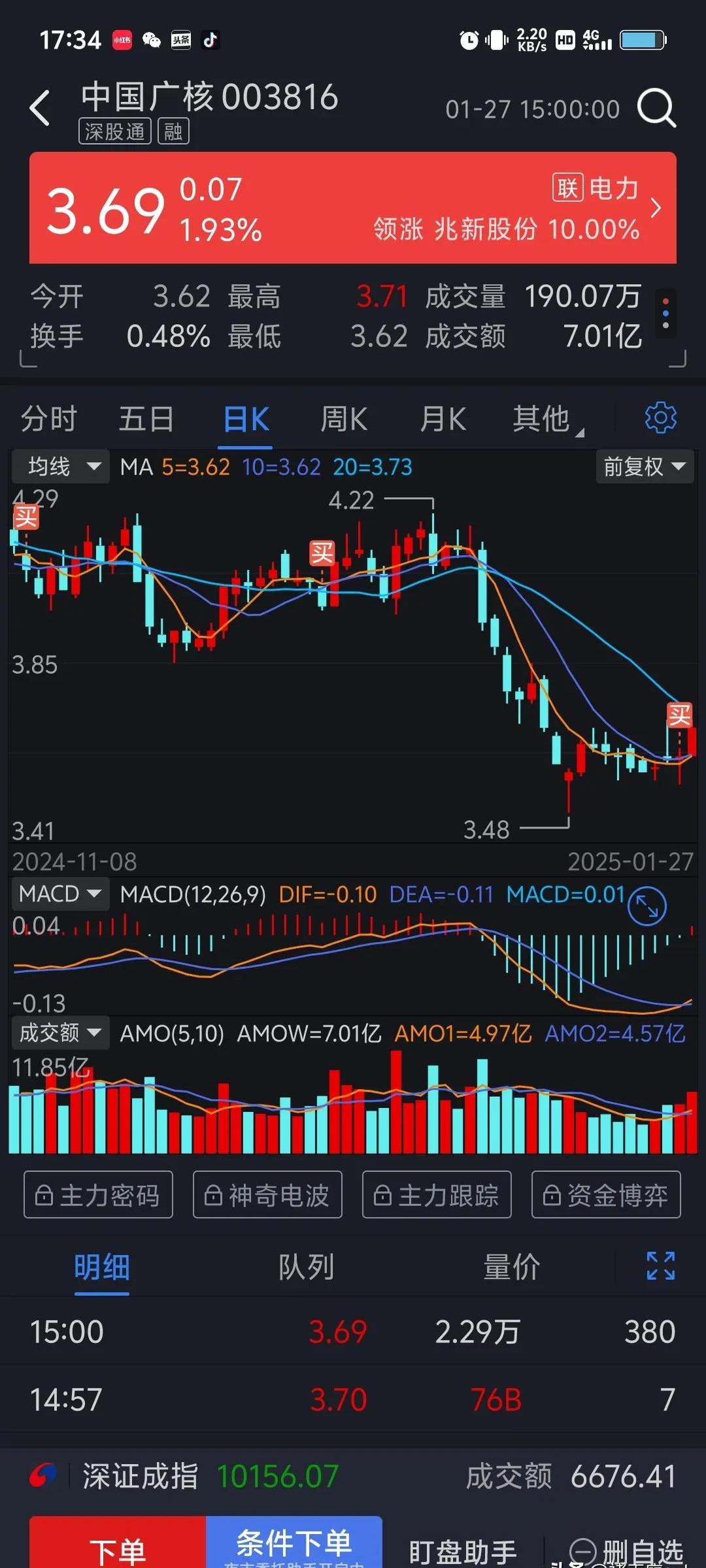The image size is (706, 1568).
Task: Tap the DIF=-0.10 reading
Action: tap(328, 894)
